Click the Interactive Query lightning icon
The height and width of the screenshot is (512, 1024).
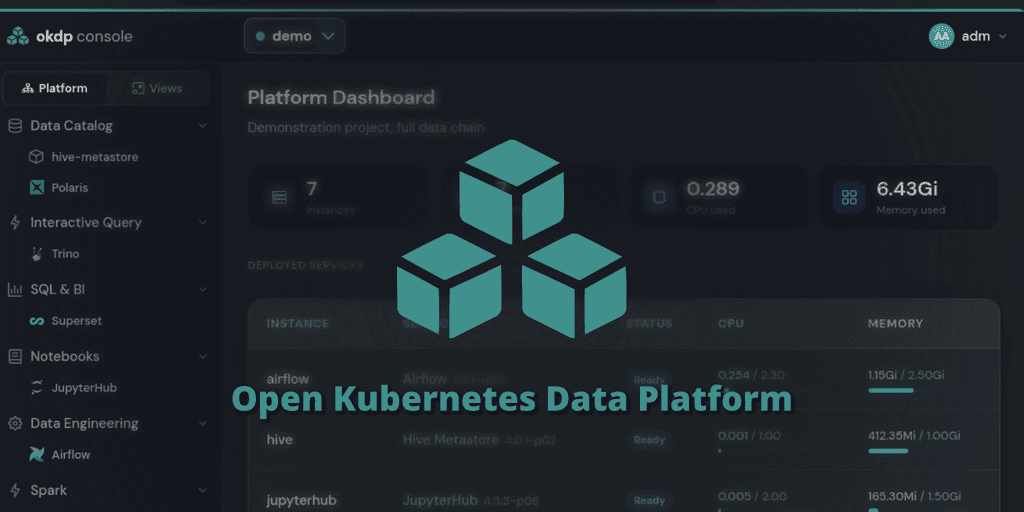tap(14, 223)
